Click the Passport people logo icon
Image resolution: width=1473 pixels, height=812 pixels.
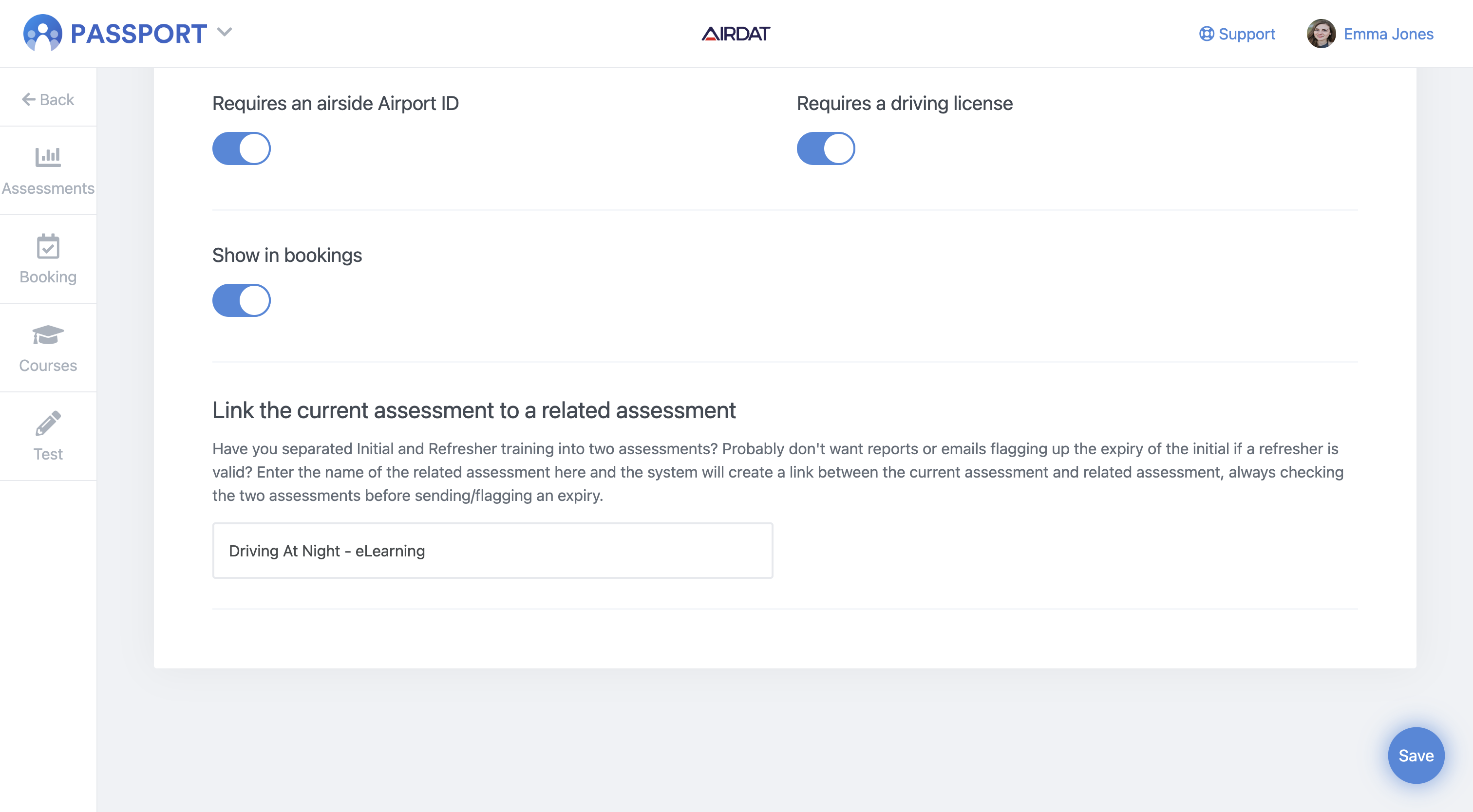pyautogui.click(x=42, y=33)
